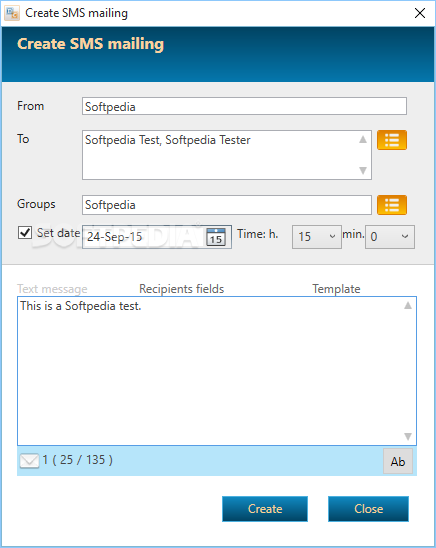The height and width of the screenshot is (548, 436).
Task: Open the calendar date picker icon
Action: tap(216, 237)
